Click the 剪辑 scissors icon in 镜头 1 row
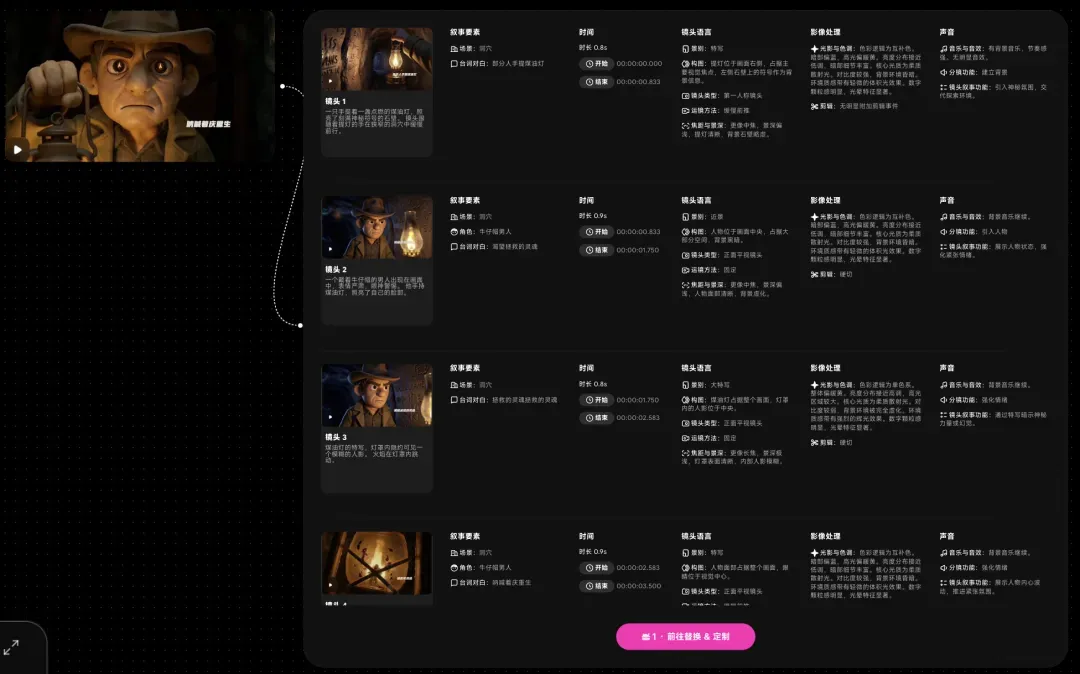 point(814,107)
